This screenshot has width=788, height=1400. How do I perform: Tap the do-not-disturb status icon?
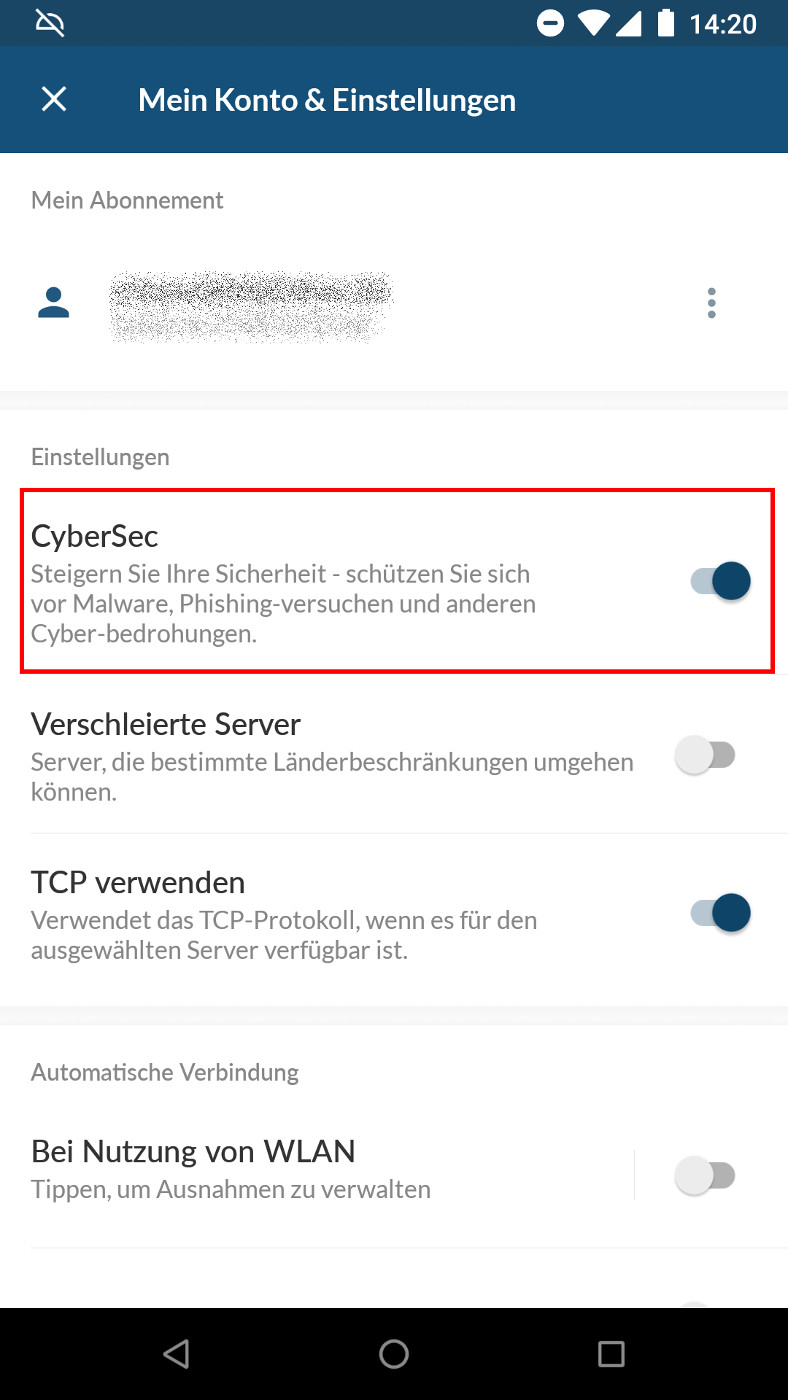(550, 23)
